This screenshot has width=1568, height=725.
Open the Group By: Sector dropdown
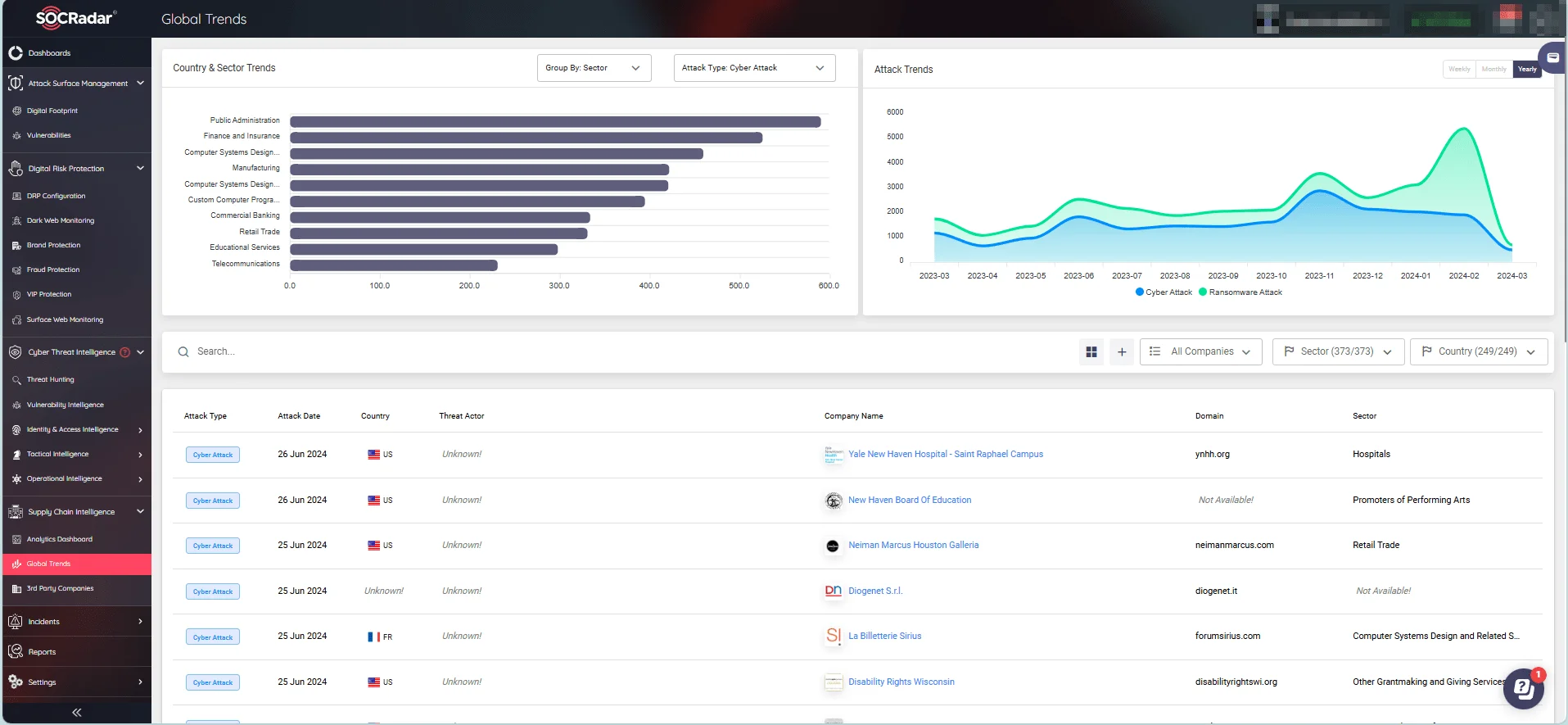click(594, 68)
